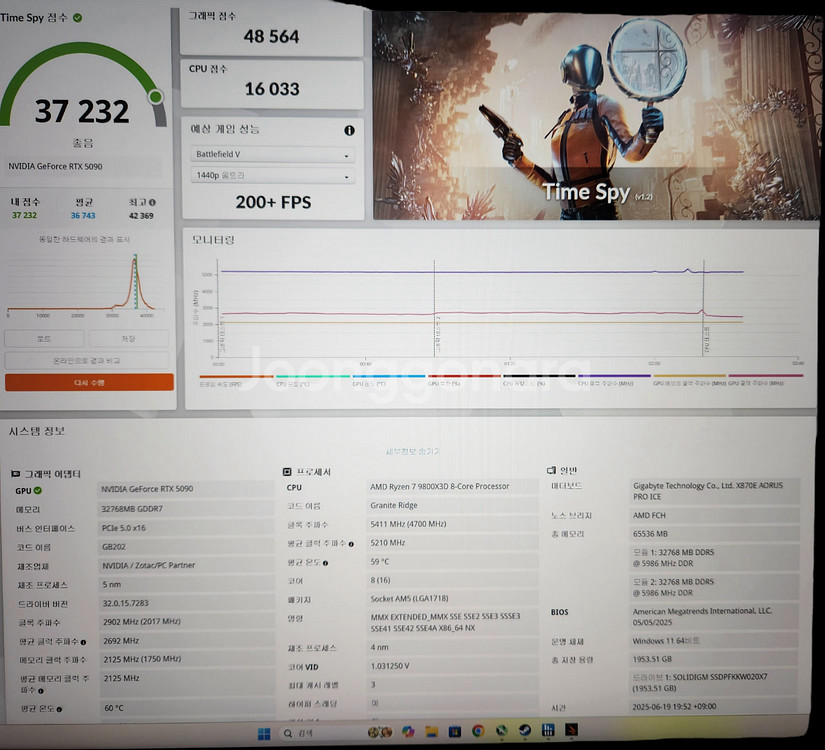Click the rightmost taskbar app icon
Viewport: 825px width, 750px height.
tap(571, 730)
